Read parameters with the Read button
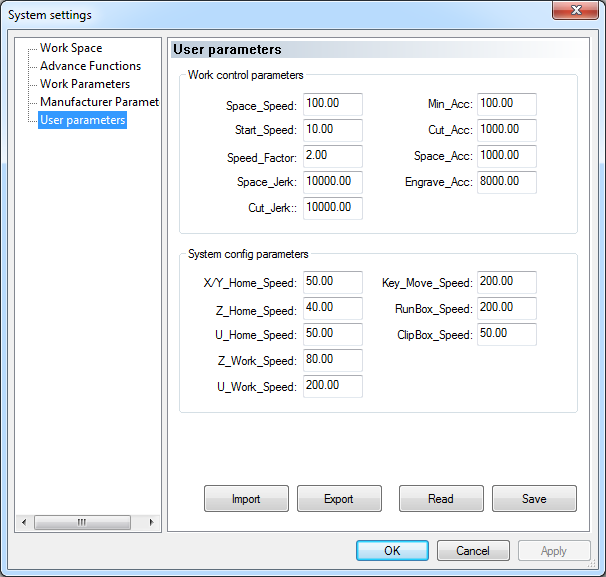 tap(441, 499)
